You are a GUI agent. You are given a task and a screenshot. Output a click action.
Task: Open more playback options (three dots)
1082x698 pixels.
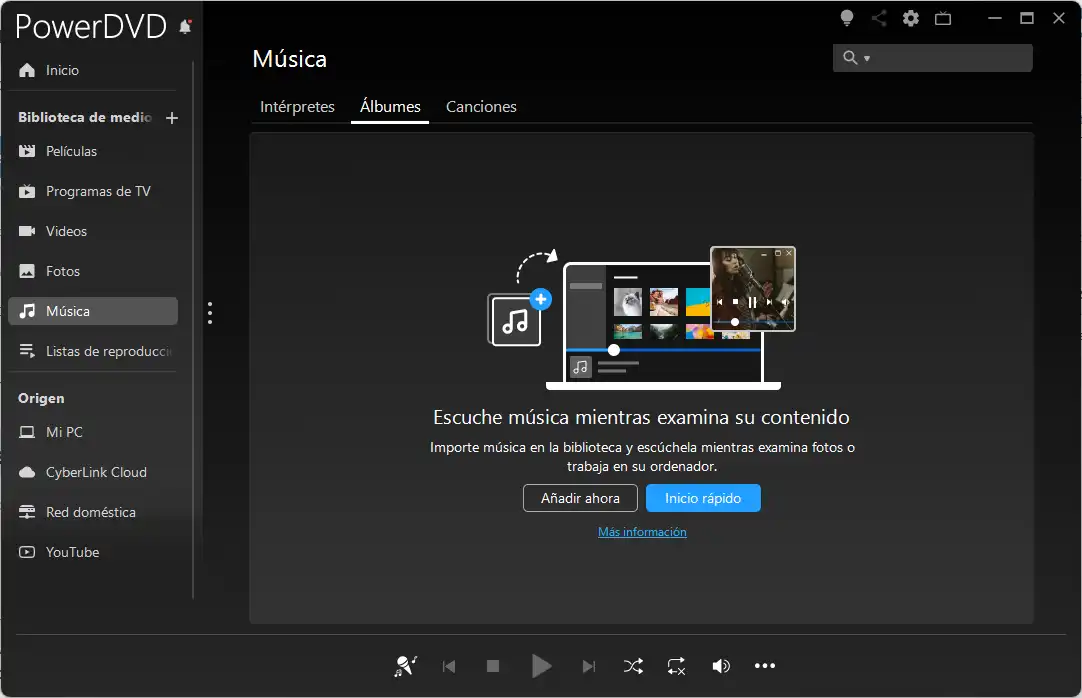pos(765,666)
